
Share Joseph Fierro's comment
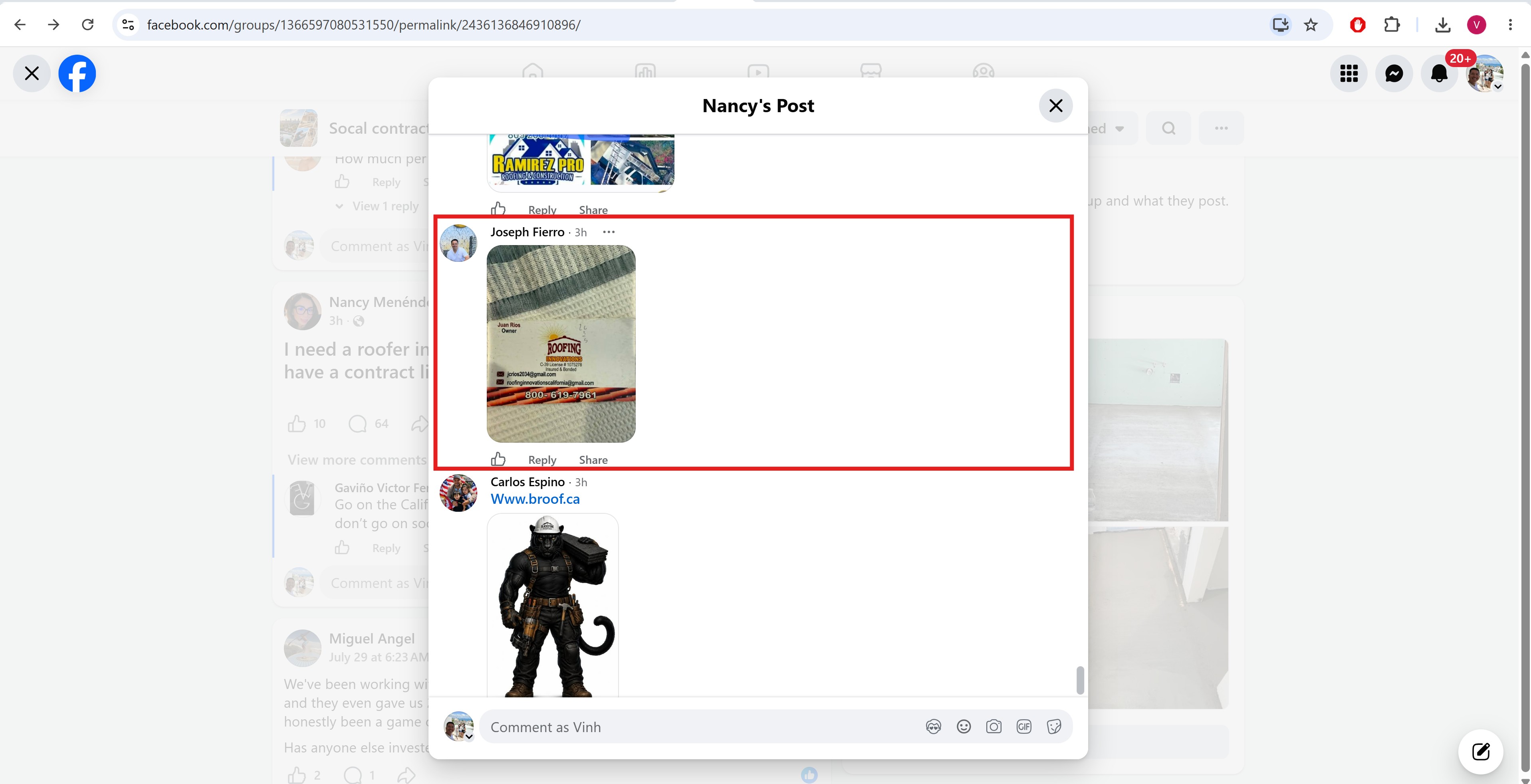[593, 460]
